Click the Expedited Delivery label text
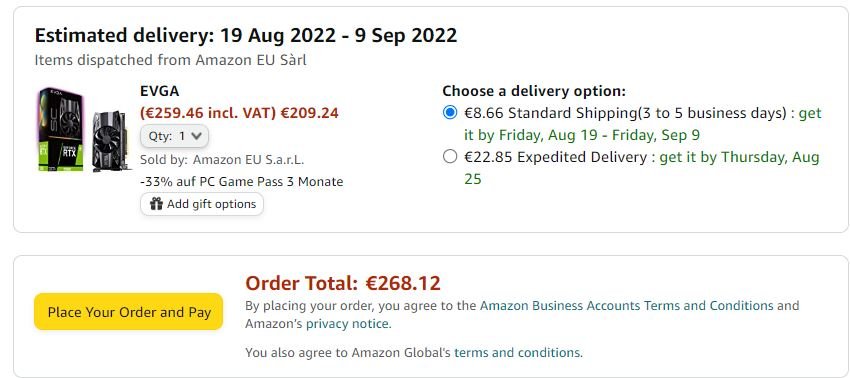Viewport: 850px width, 378px height. point(582,157)
